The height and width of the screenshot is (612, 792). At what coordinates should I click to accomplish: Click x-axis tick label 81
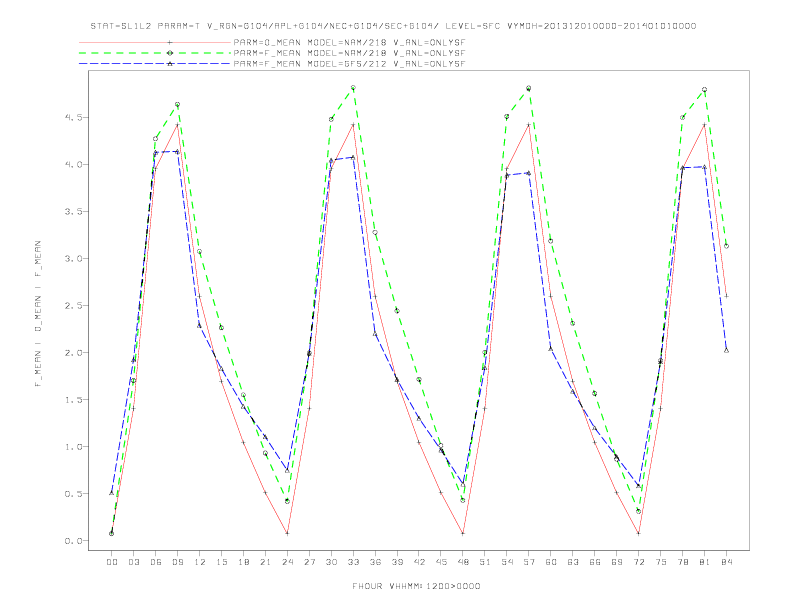coord(705,562)
